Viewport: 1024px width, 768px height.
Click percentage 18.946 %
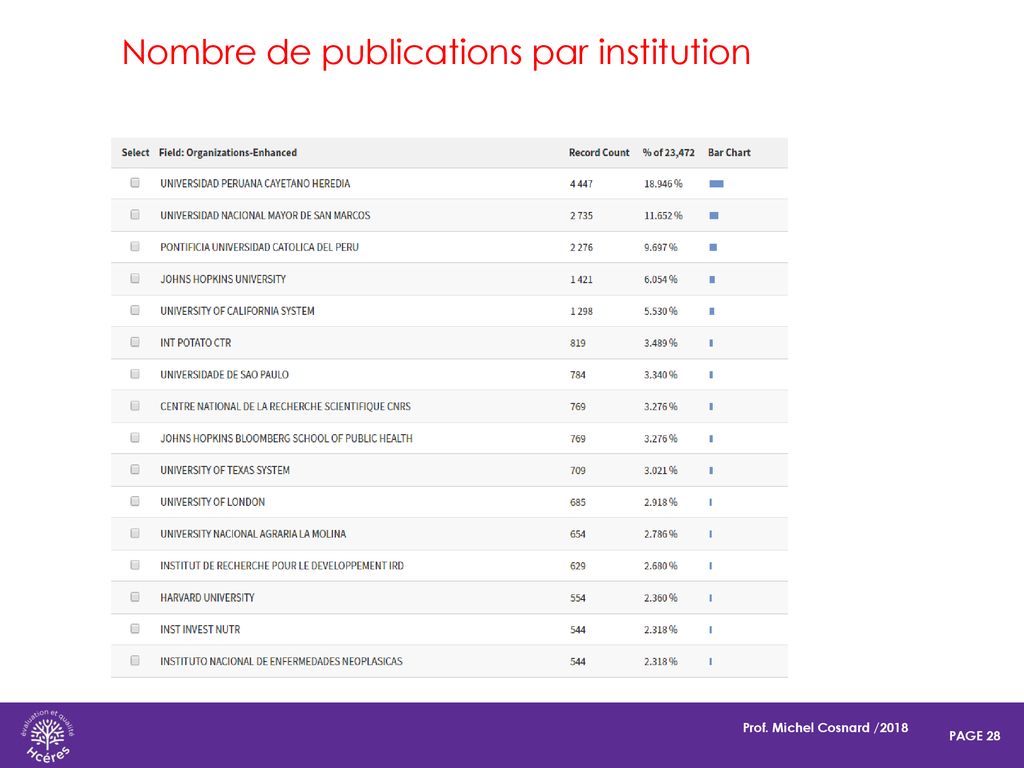tap(664, 184)
